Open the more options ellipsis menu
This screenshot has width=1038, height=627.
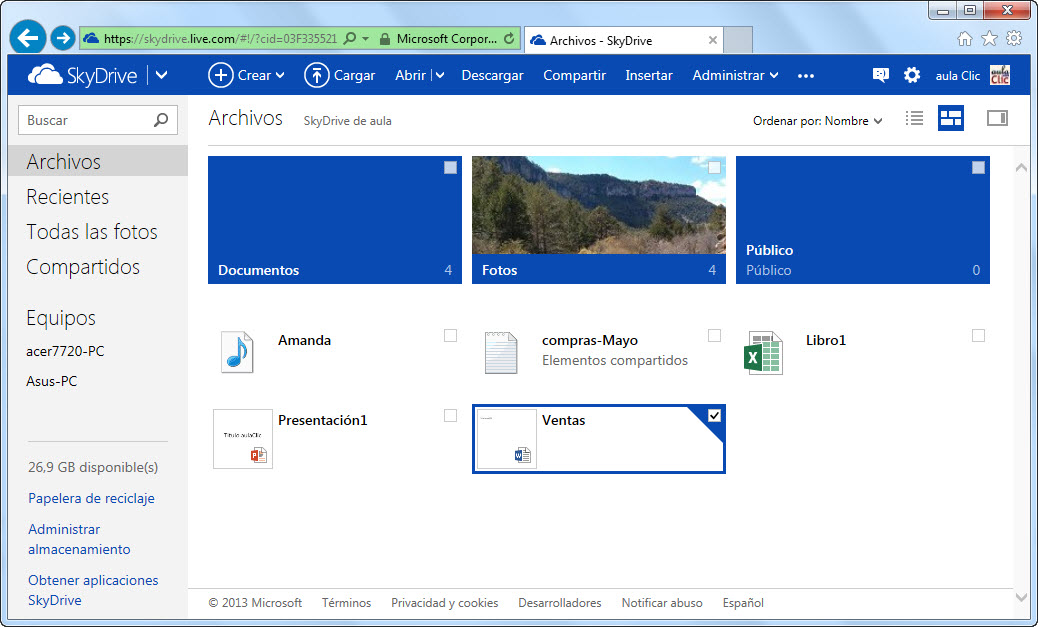[x=806, y=75]
